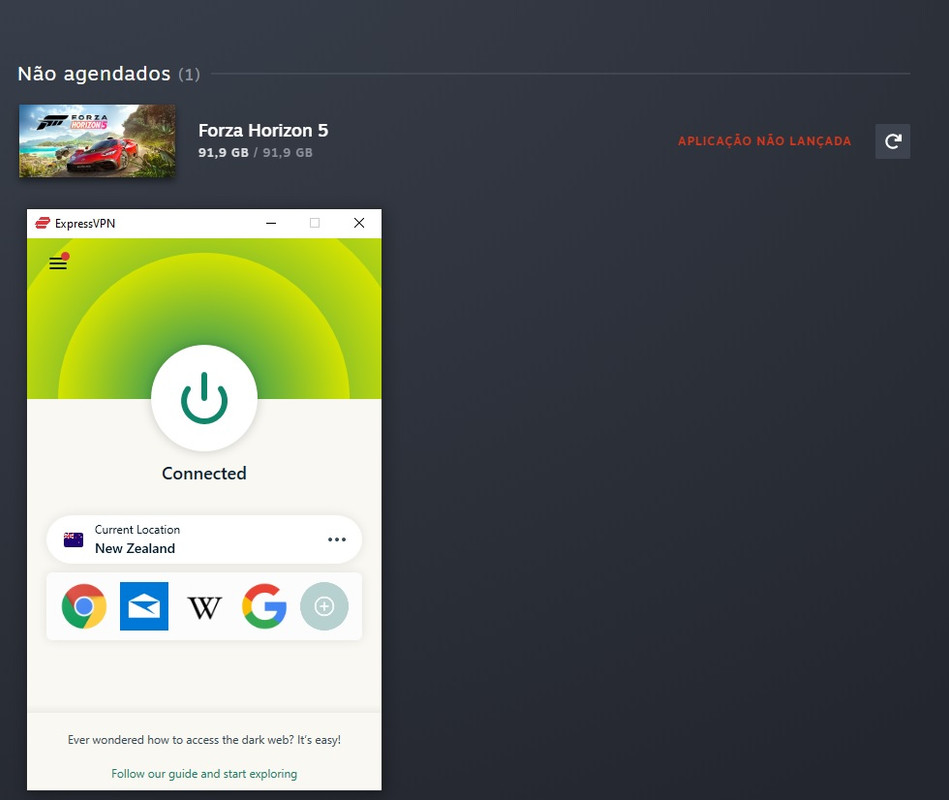Click the APLICAÇÃO NÃO LANÇADA status text
Image resolution: width=949 pixels, height=800 pixels.
click(x=764, y=141)
